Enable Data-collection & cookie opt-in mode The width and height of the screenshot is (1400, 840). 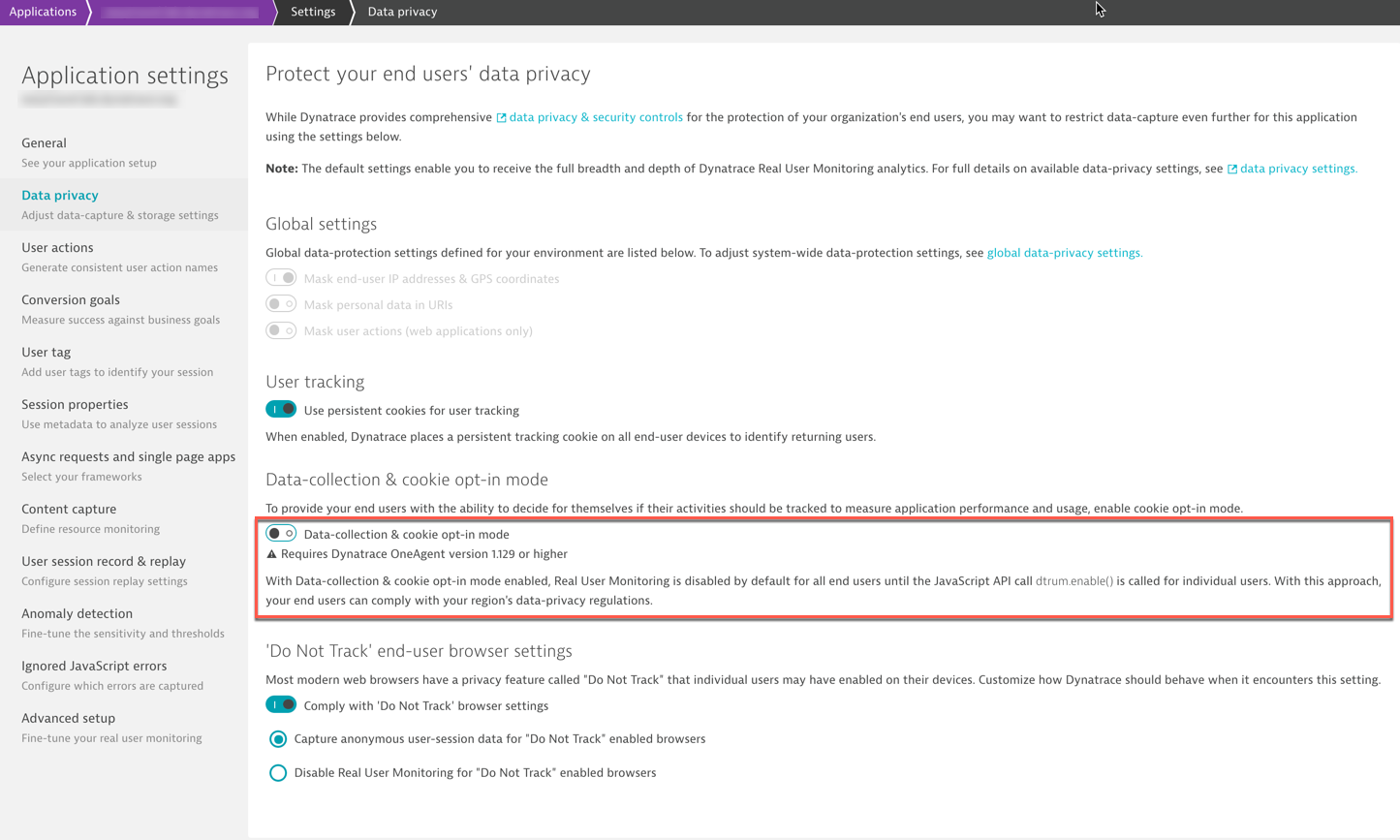click(x=281, y=534)
